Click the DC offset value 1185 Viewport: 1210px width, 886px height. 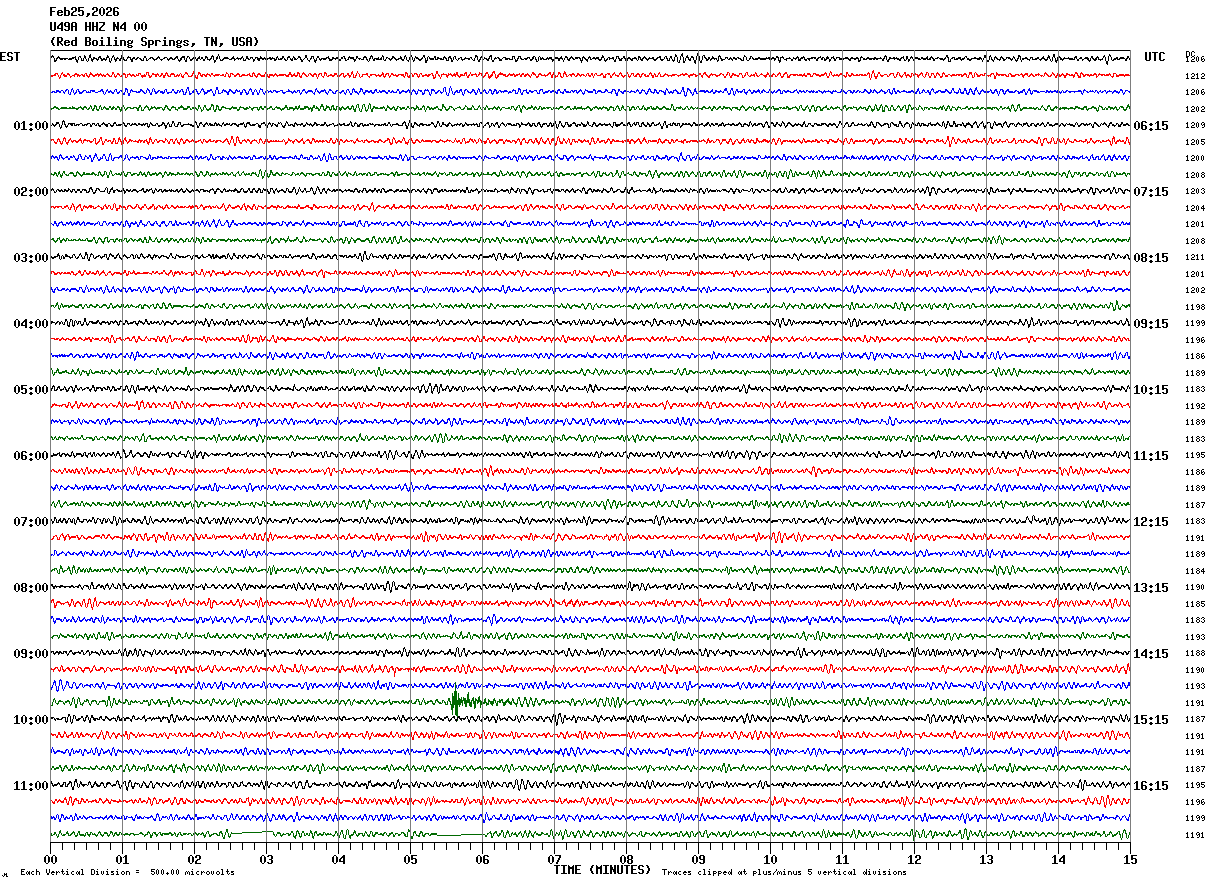click(1194, 604)
